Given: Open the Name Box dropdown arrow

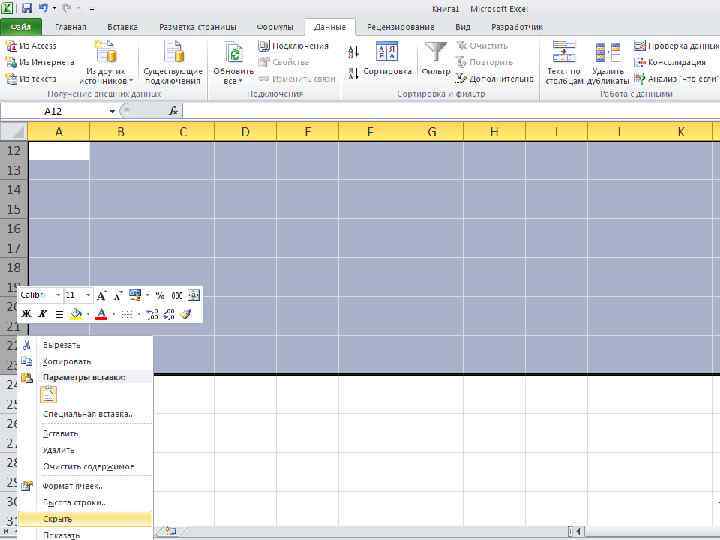Looking at the screenshot, I should click(112, 111).
